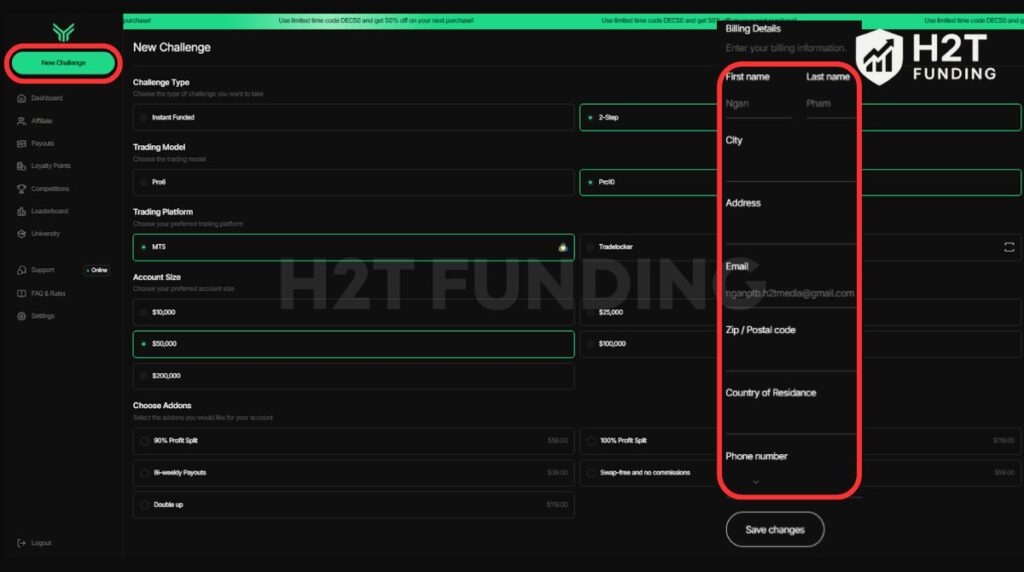1024x572 pixels.
Task: Expand phone number country code chevron
Action: [756, 482]
